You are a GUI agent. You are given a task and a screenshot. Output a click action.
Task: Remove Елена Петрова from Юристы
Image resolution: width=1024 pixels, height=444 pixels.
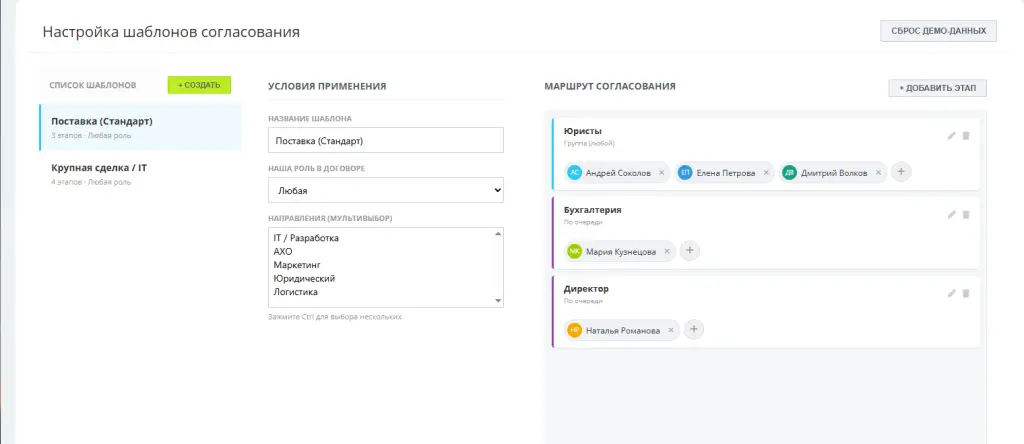click(767, 173)
